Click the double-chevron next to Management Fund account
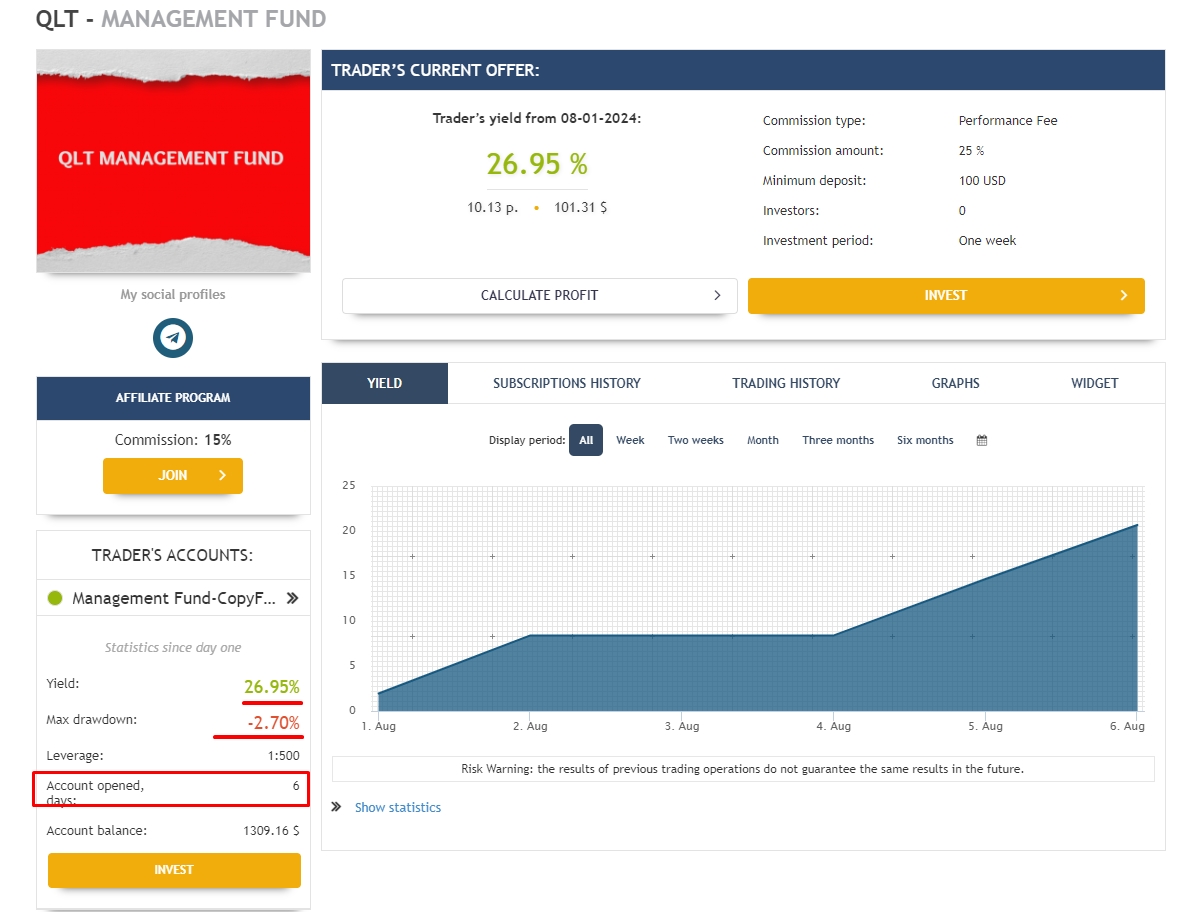Viewport: 1192px width, 912px height. 292,598
